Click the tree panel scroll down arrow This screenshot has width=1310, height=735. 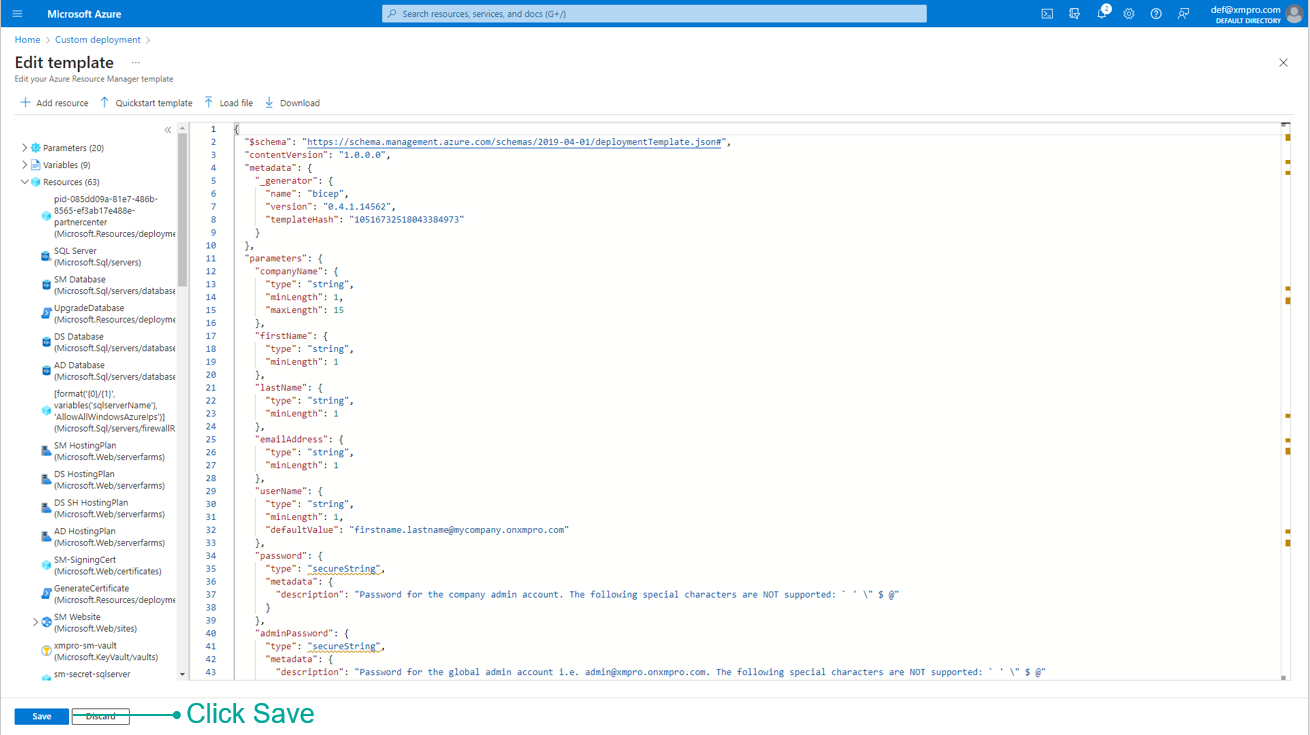182,675
